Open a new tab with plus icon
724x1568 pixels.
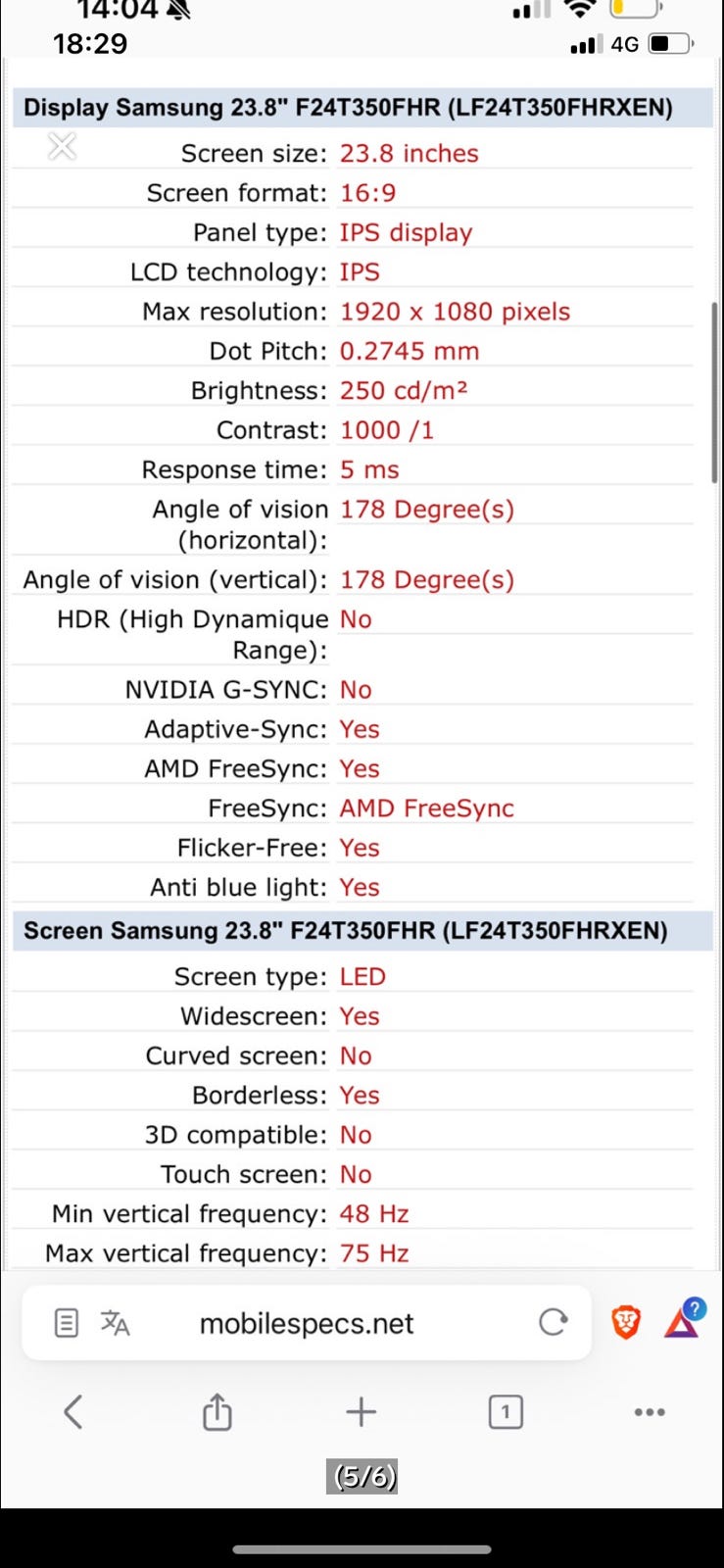click(x=362, y=1412)
